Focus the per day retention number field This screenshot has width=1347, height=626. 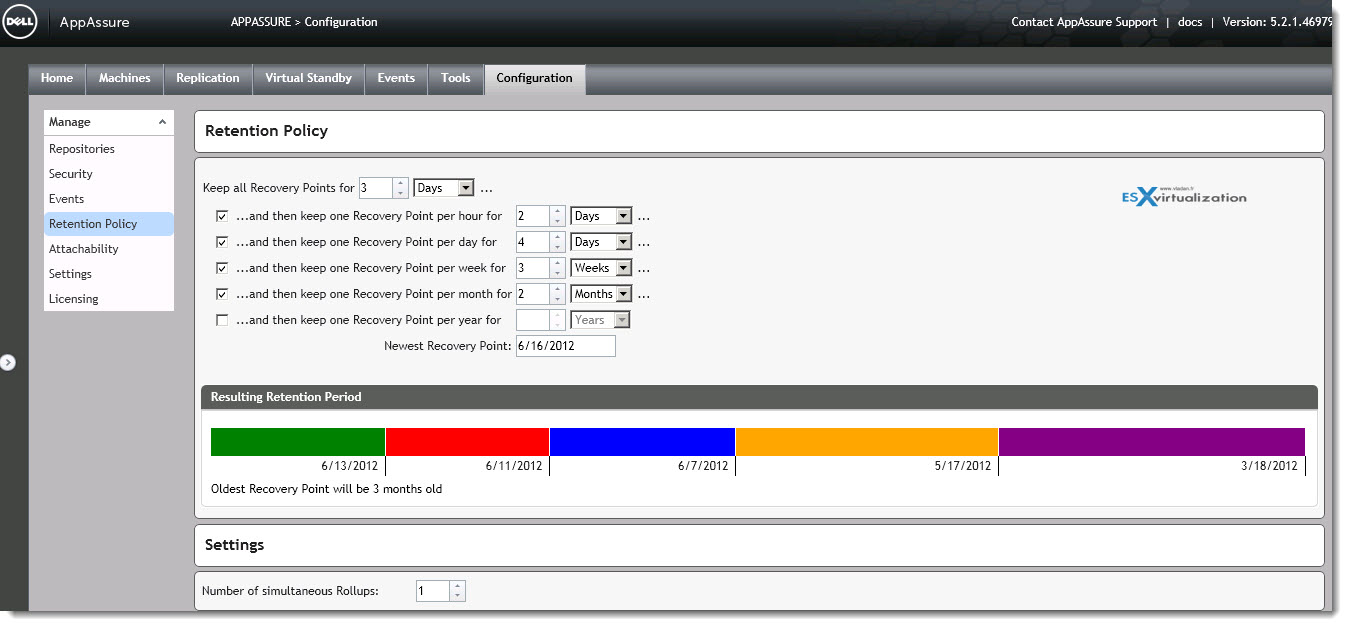coord(534,242)
